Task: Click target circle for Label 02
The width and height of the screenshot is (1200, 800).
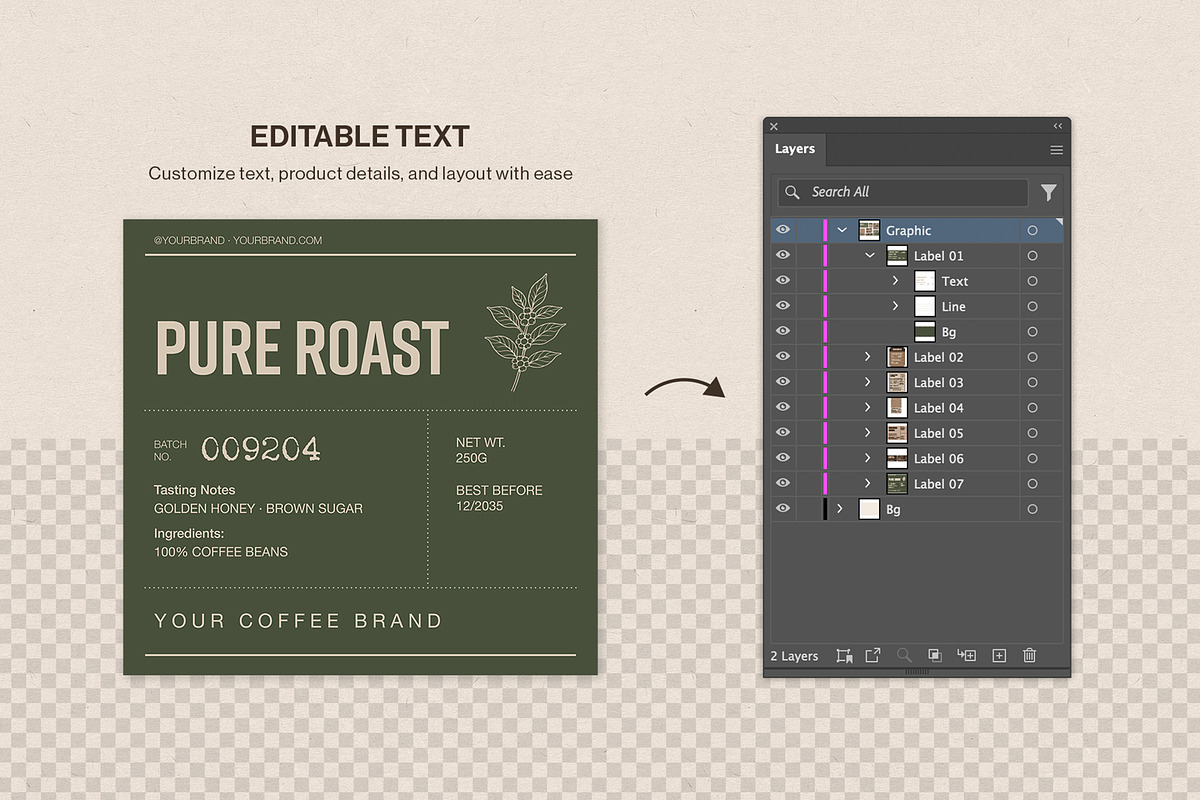Action: pos(1032,357)
